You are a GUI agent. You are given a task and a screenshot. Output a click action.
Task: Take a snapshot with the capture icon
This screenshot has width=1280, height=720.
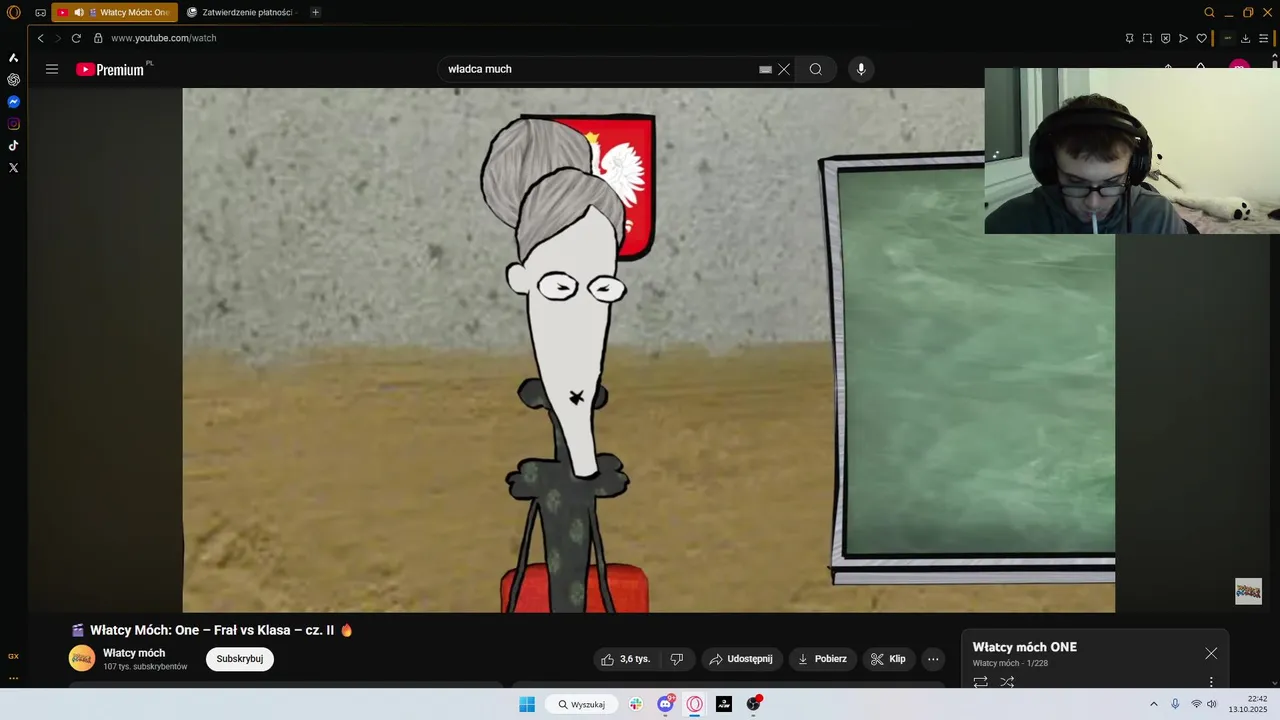click(x=1147, y=38)
